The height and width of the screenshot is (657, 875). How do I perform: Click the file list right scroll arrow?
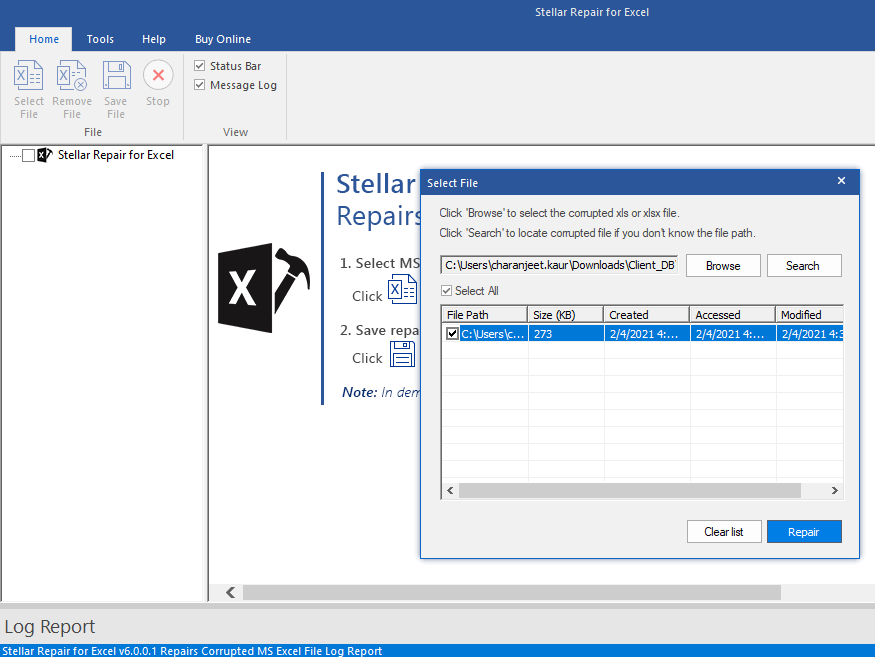click(x=834, y=491)
